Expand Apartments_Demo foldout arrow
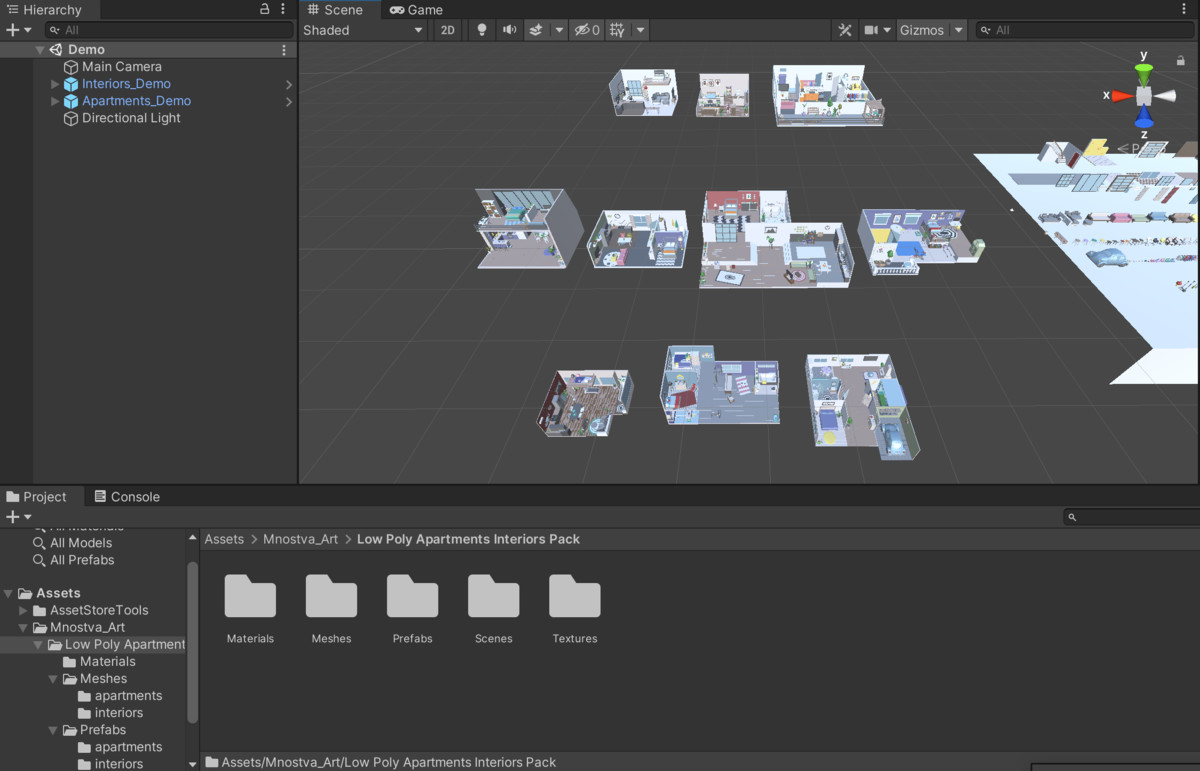The width and height of the screenshot is (1200, 771). tap(55, 101)
